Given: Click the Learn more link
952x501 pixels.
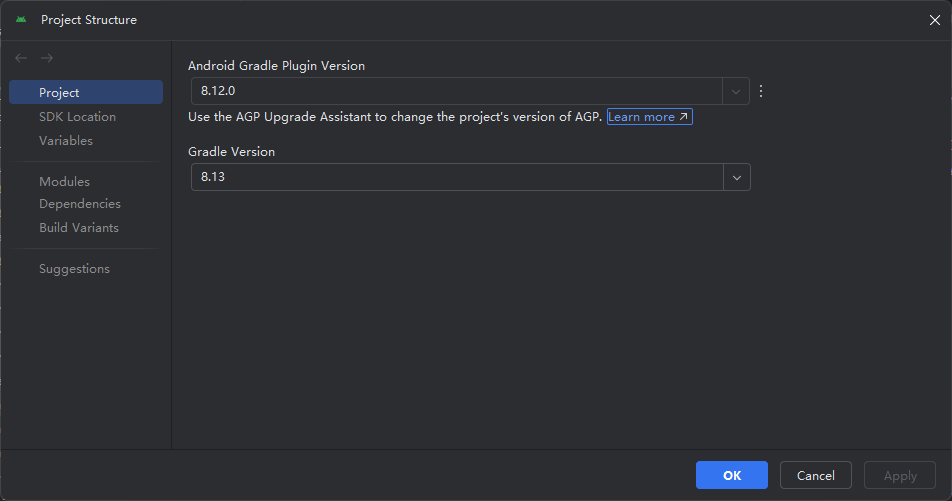Looking at the screenshot, I should [649, 117].
